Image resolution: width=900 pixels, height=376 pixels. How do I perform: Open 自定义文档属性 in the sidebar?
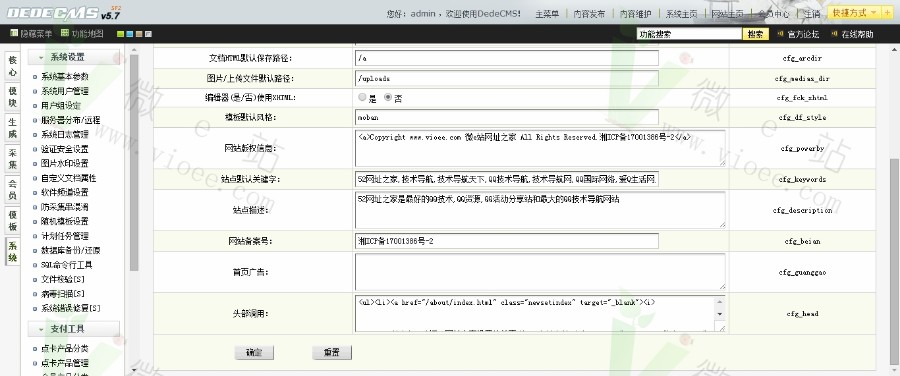point(69,178)
